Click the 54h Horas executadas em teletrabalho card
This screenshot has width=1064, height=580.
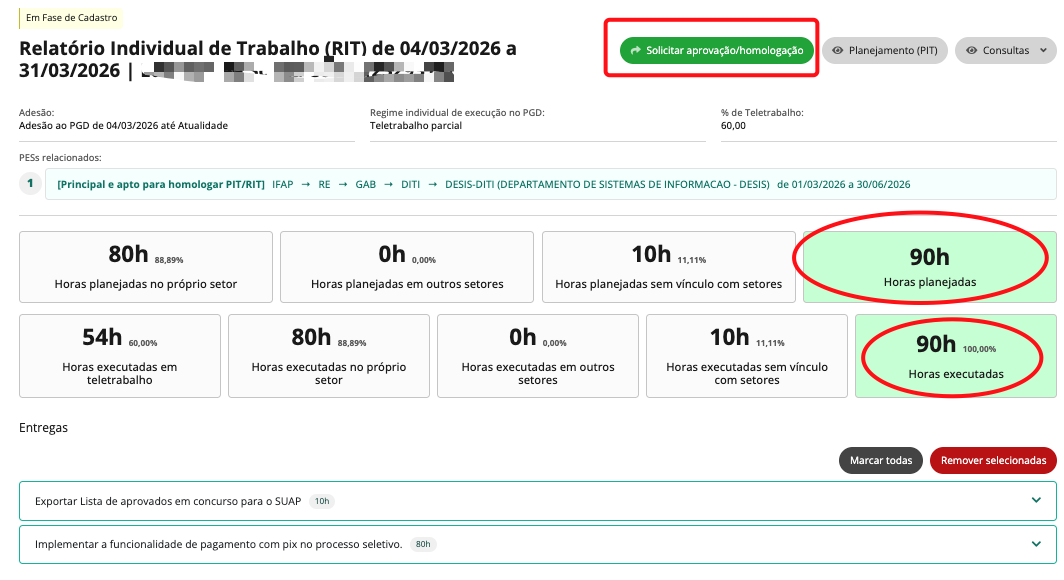point(119,356)
